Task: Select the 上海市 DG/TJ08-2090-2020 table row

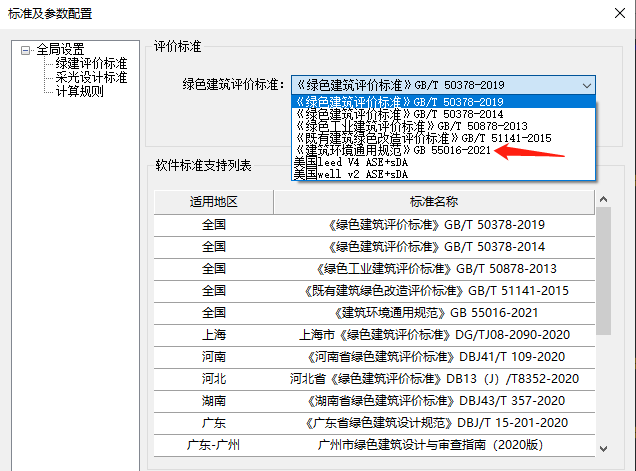Action: (374, 335)
